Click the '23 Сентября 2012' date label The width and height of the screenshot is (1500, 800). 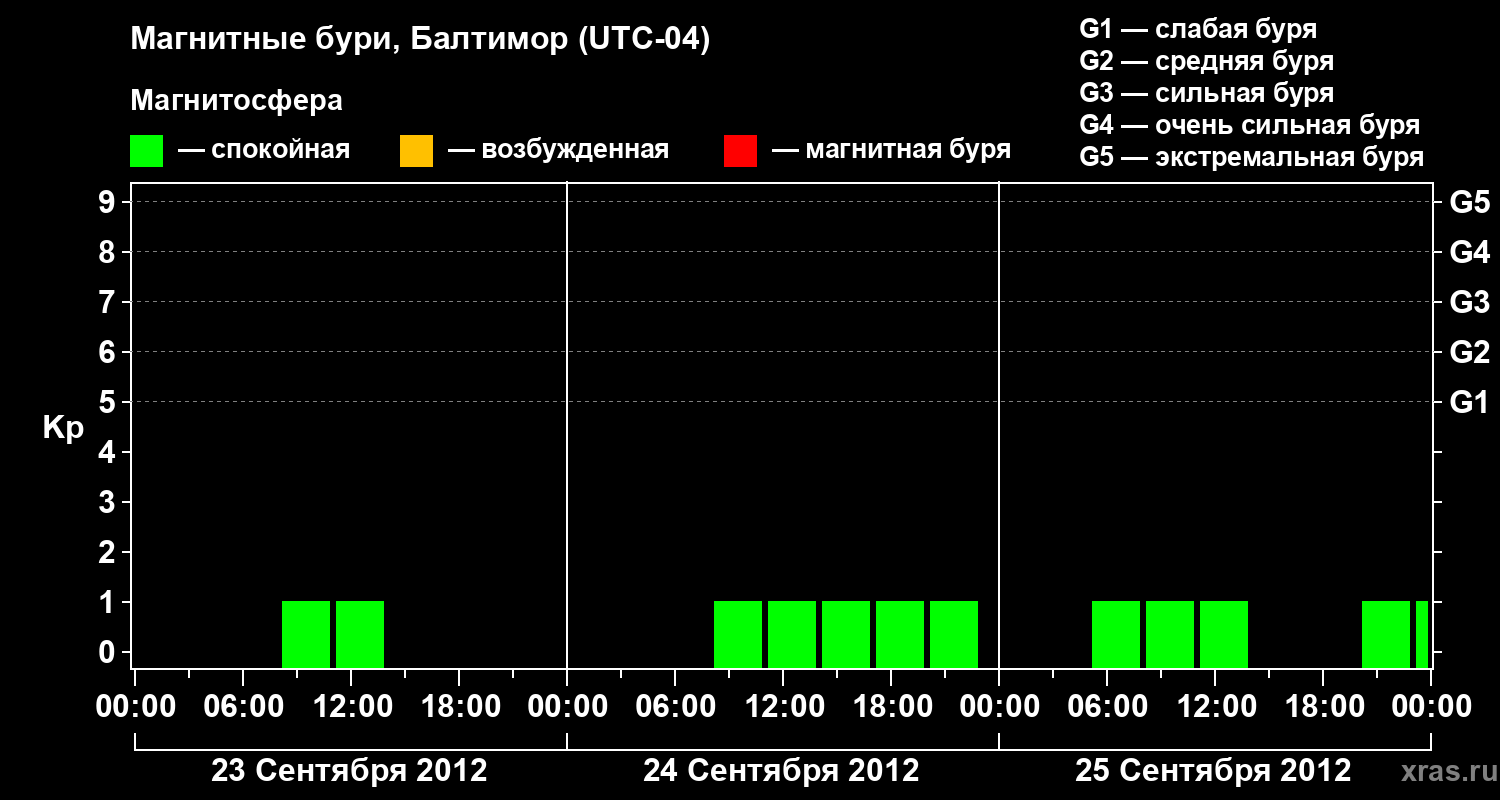click(x=349, y=771)
